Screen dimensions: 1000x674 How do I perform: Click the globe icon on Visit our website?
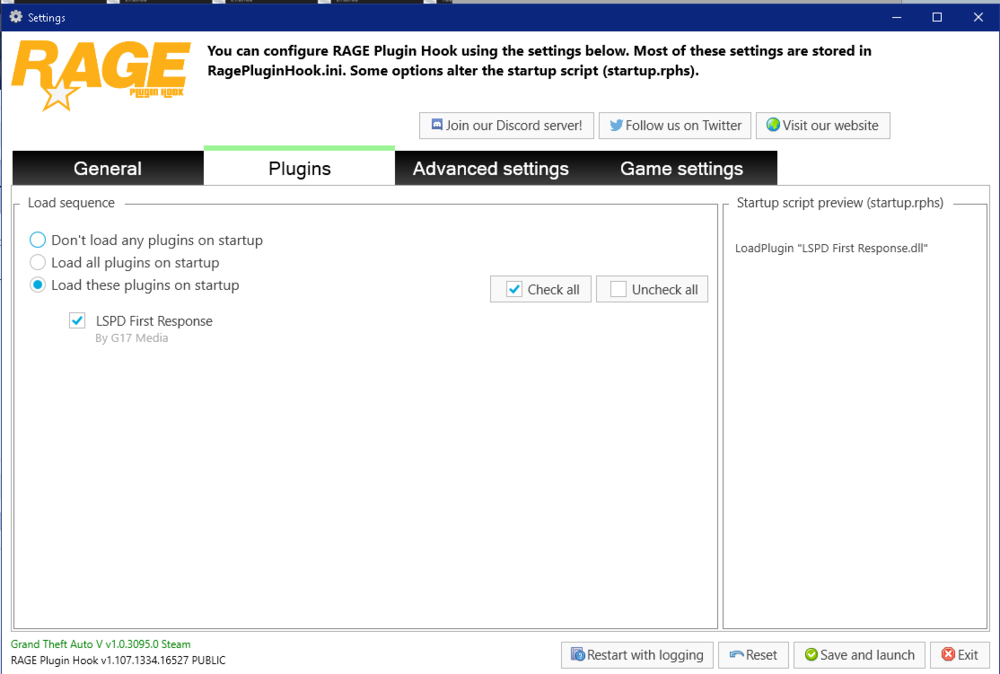[771, 125]
